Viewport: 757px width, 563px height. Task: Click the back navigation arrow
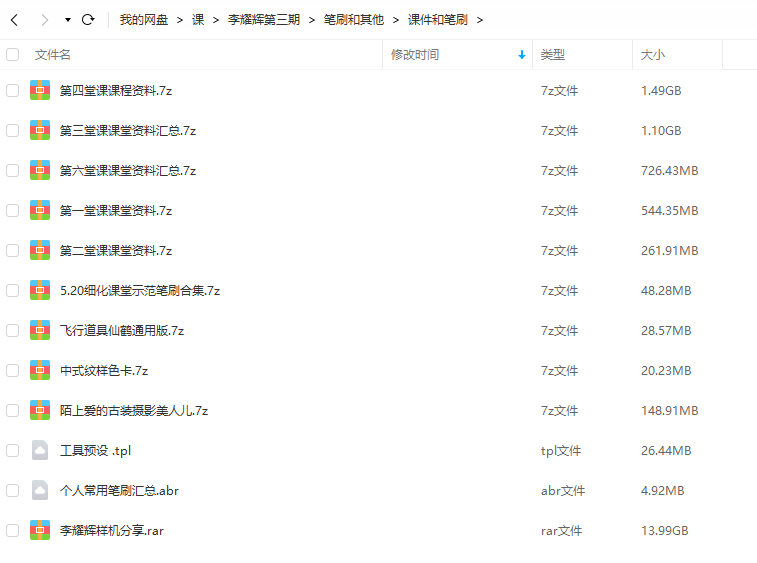coord(15,20)
